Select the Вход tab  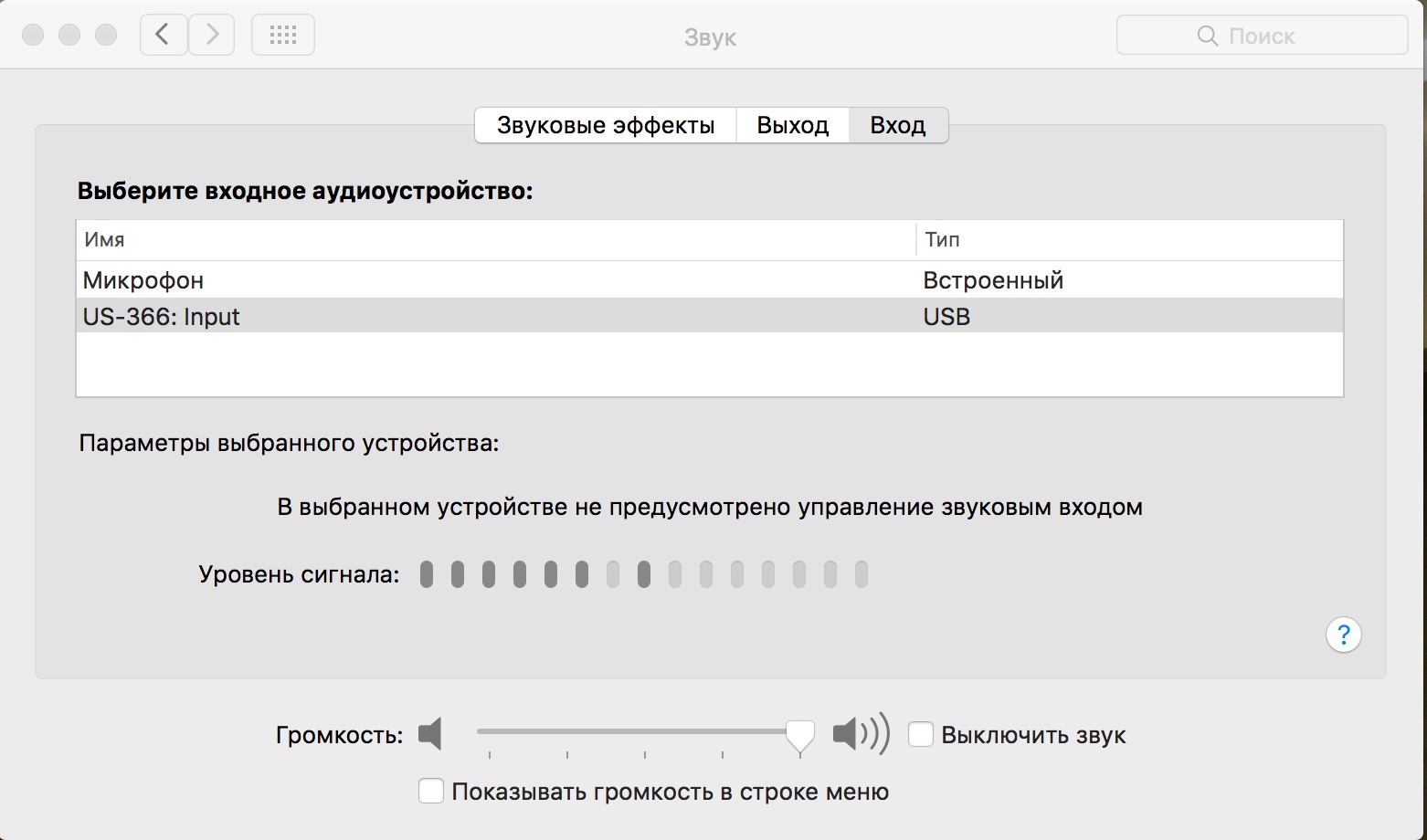[898, 125]
